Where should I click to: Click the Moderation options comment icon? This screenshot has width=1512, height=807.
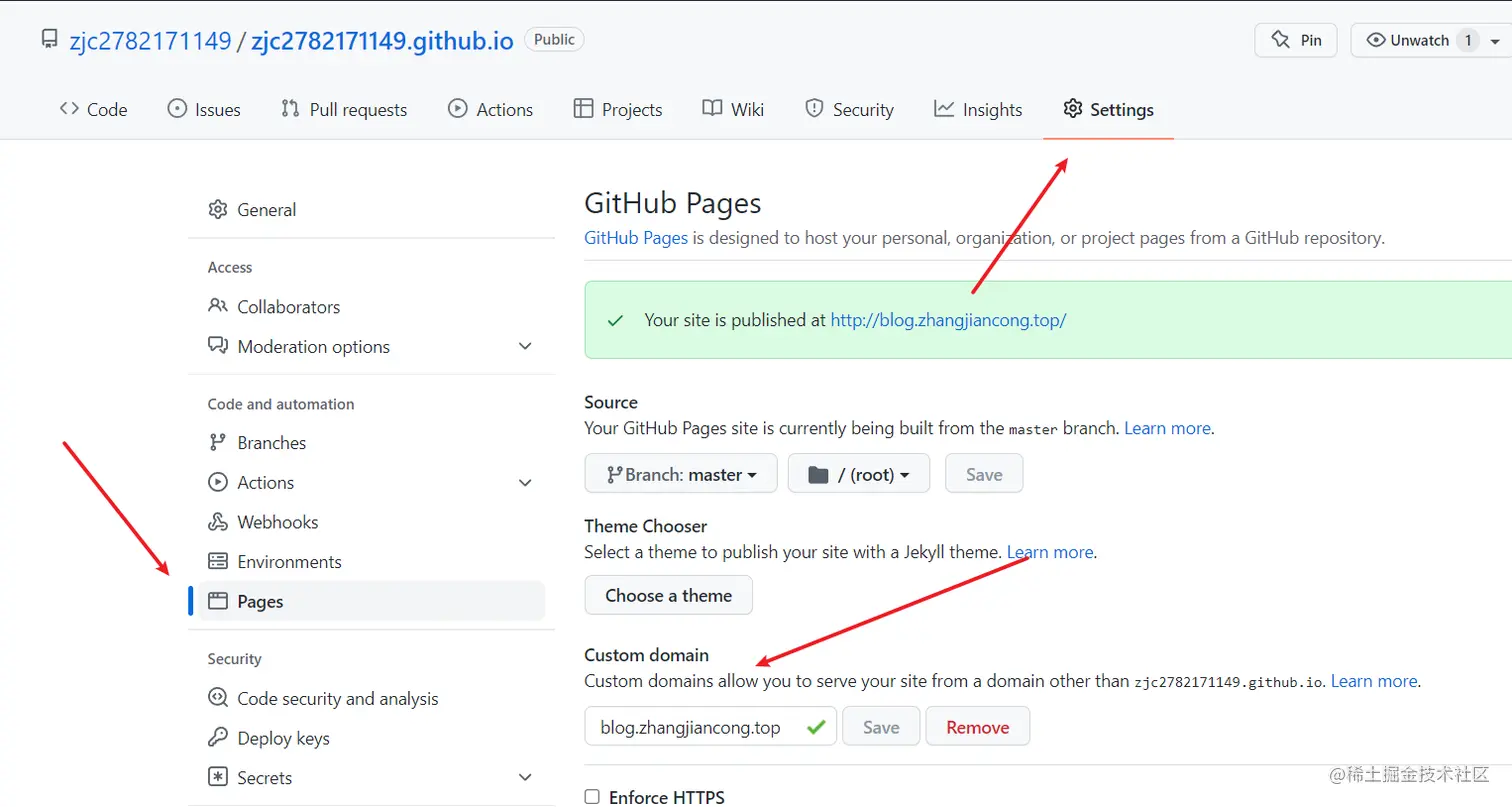coord(217,346)
